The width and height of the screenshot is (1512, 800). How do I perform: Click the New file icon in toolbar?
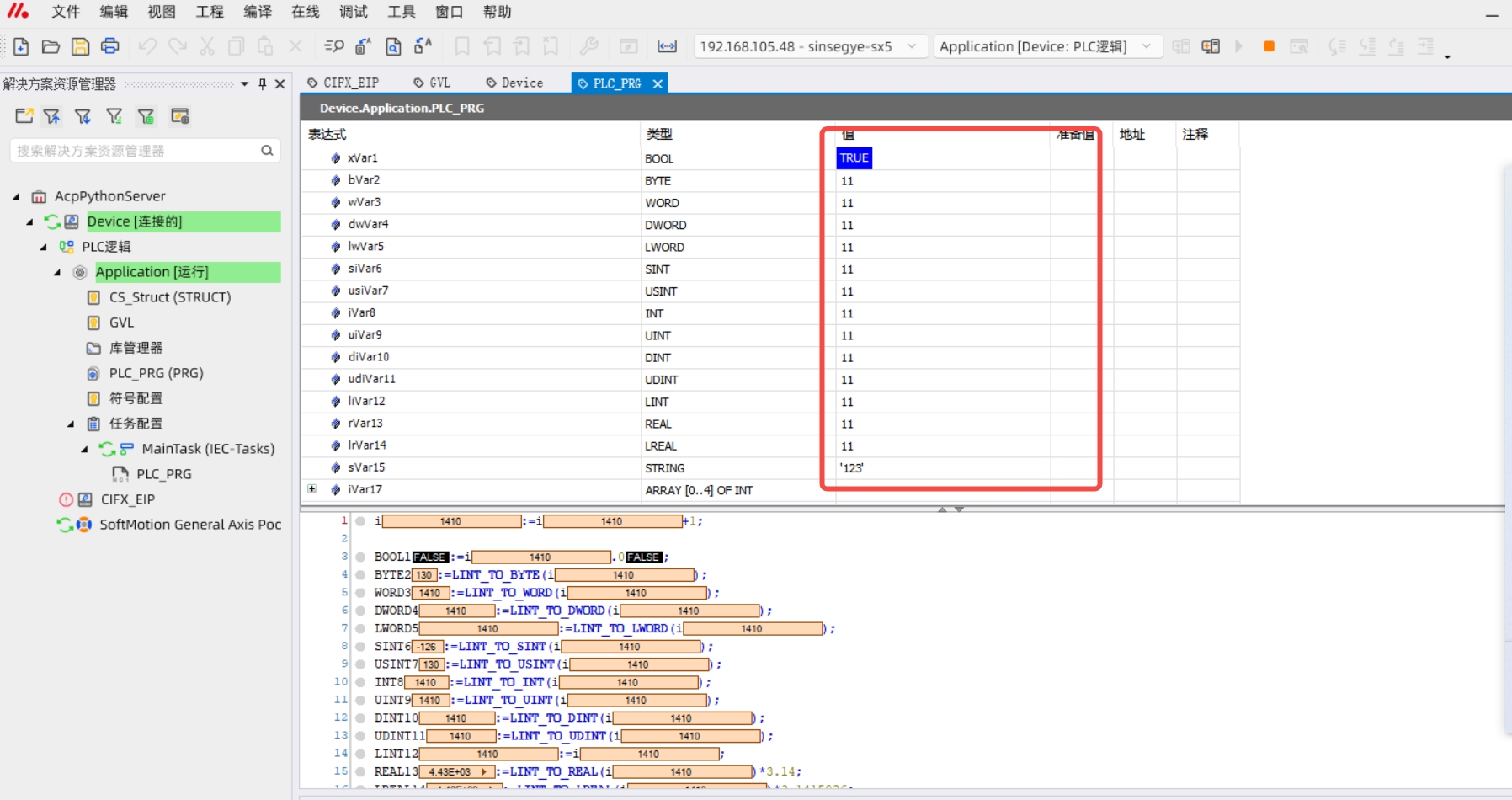pos(21,46)
